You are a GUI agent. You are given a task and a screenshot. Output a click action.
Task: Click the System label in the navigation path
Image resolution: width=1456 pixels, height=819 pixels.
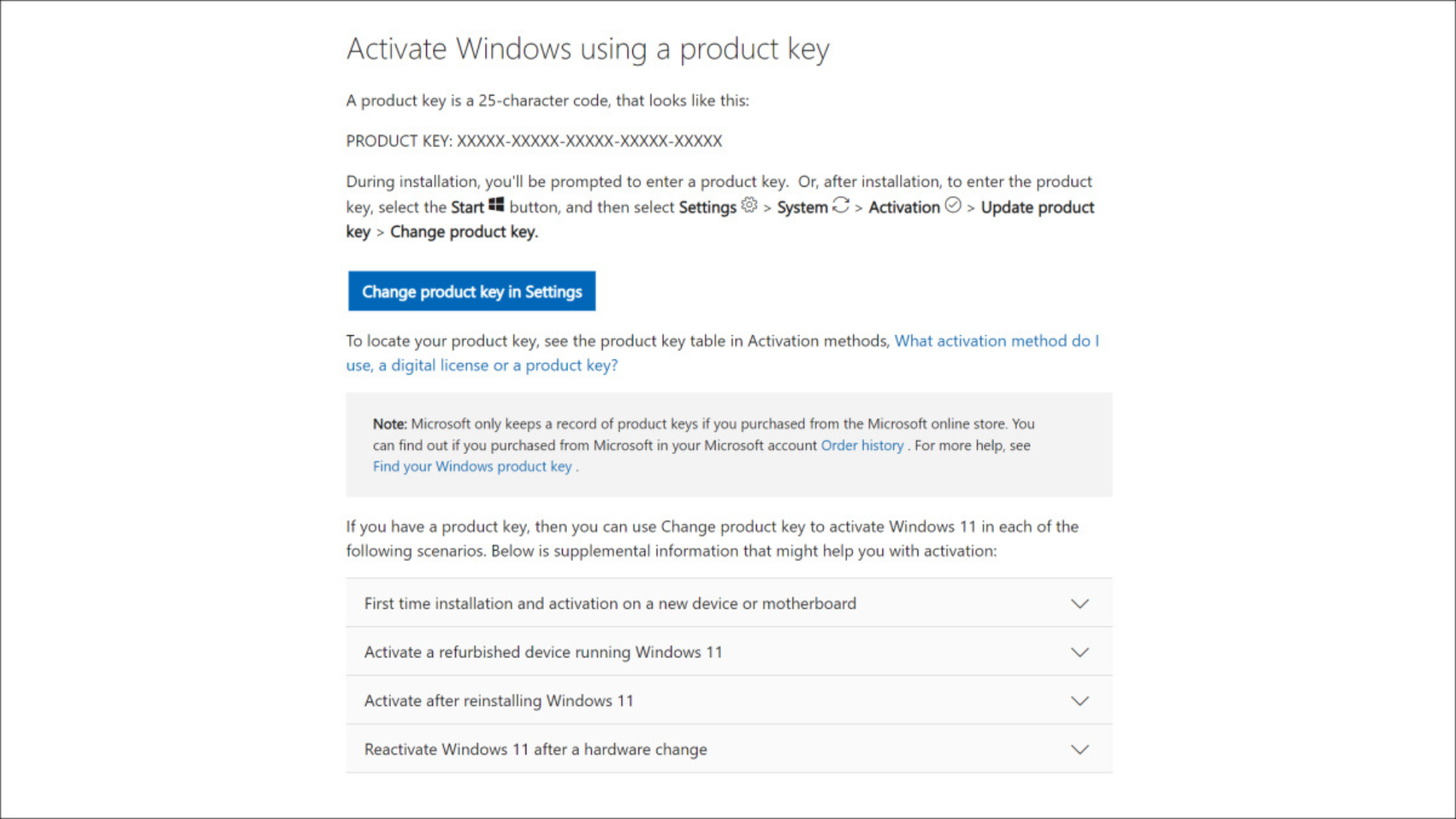(802, 207)
